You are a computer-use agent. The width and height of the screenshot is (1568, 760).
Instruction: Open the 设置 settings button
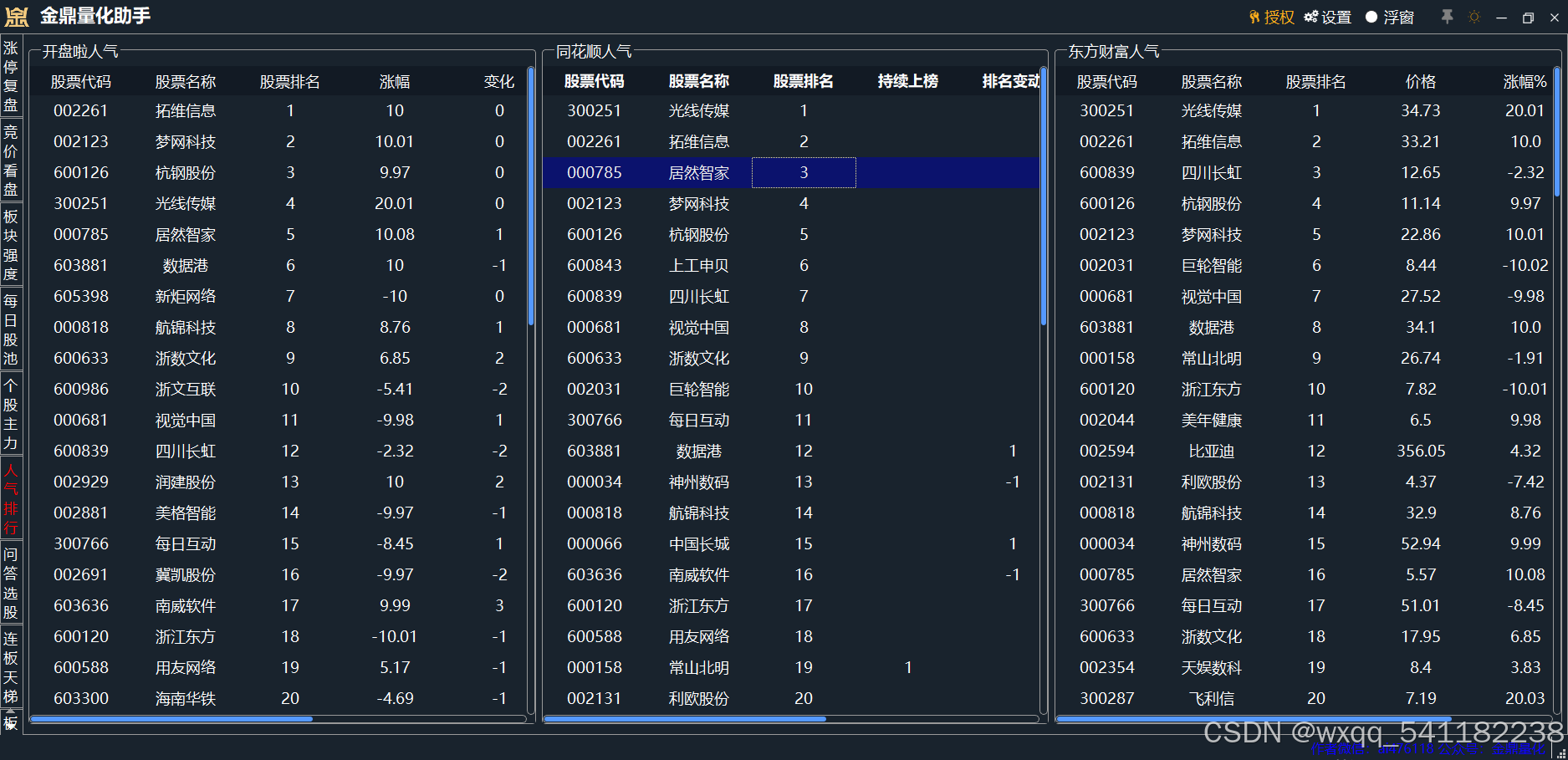click(x=1328, y=17)
